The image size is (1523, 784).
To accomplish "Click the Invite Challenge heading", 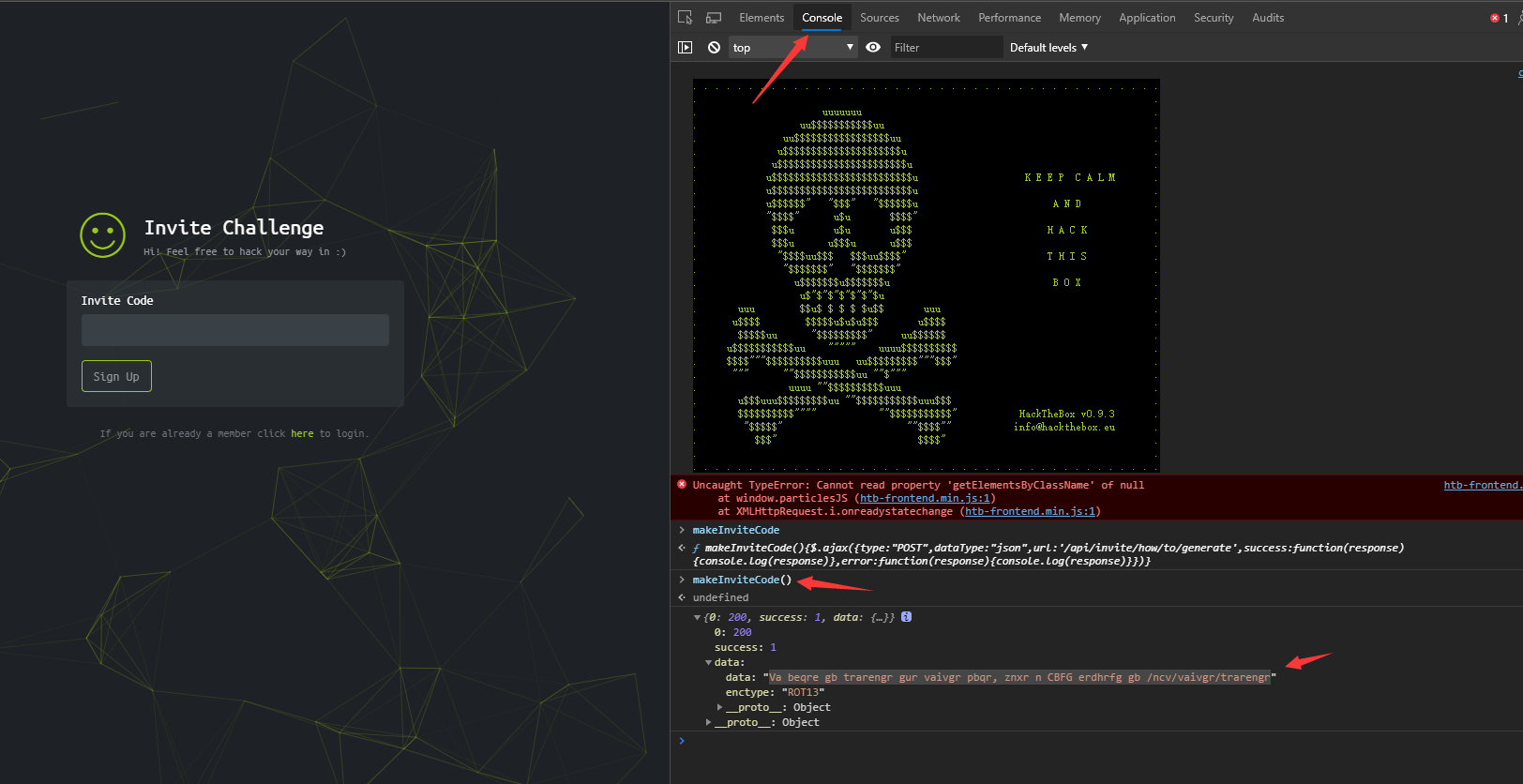I will pos(234,228).
